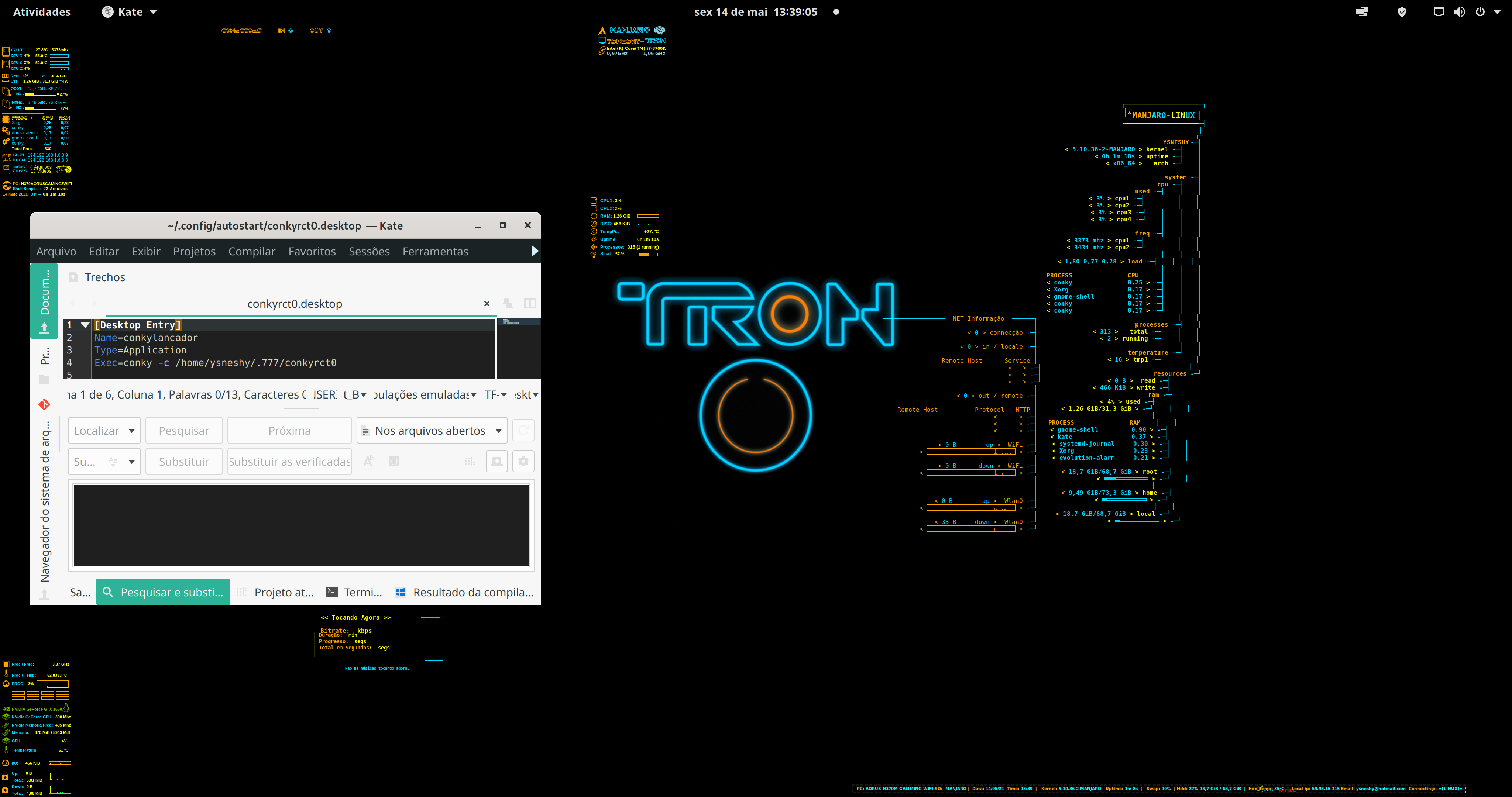Click the Git icon in left sidebar
Viewport: 1512px width, 797px height.
[45, 404]
